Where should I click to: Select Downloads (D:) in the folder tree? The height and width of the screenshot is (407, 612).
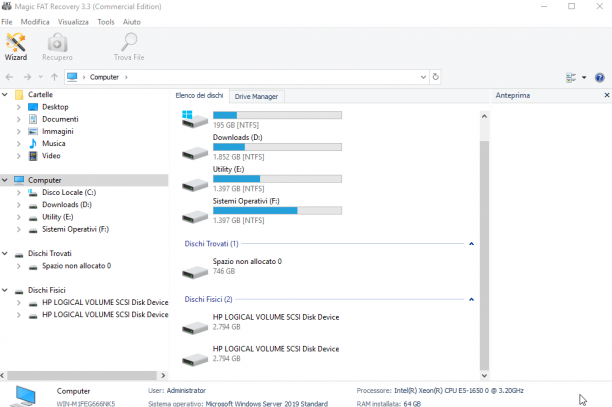pos(67,204)
